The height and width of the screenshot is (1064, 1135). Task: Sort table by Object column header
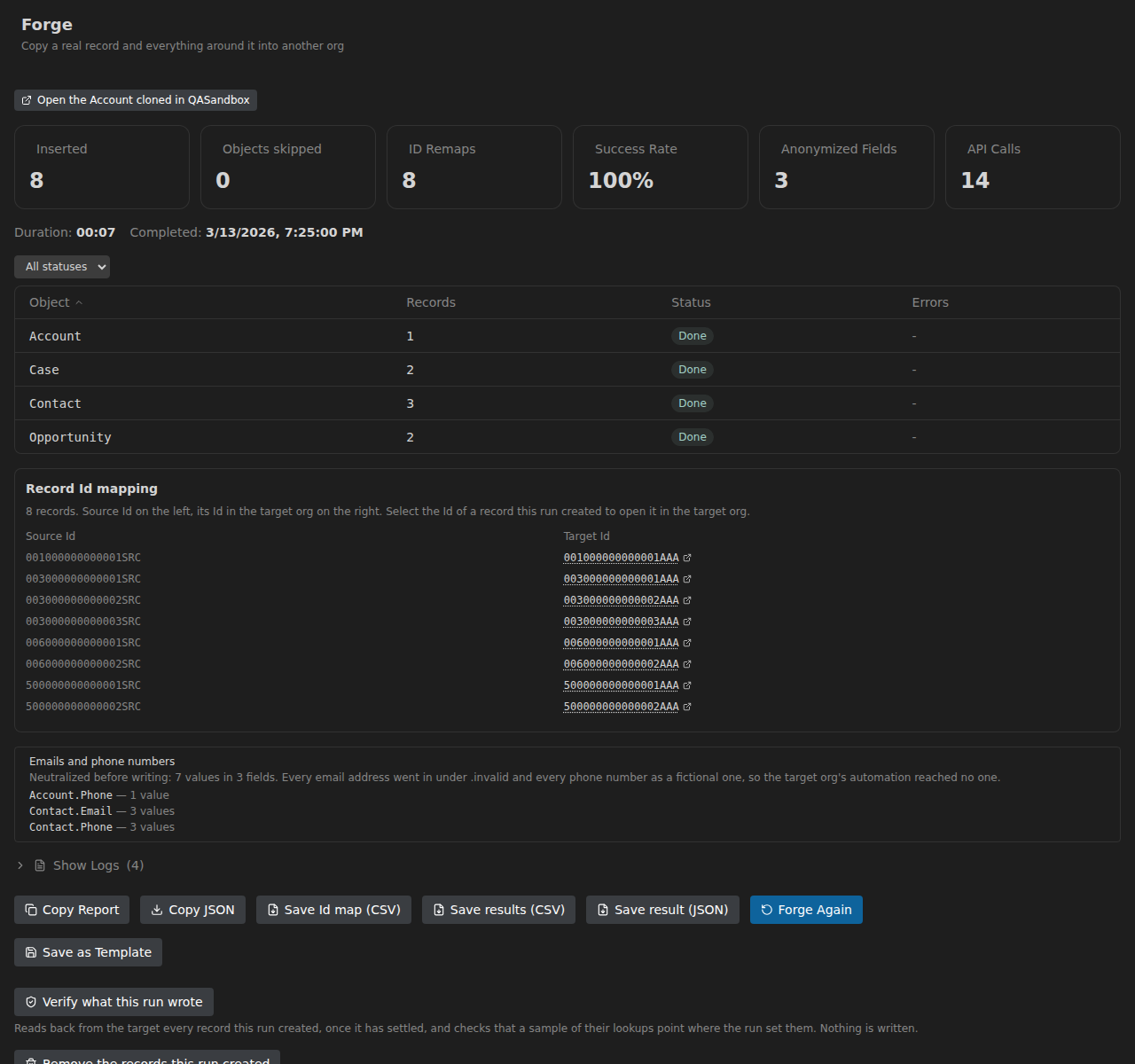56,302
